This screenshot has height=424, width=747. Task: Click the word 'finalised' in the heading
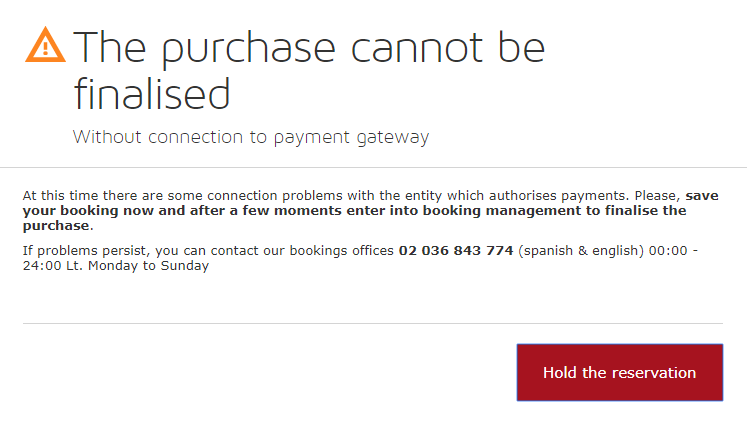[x=152, y=94]
